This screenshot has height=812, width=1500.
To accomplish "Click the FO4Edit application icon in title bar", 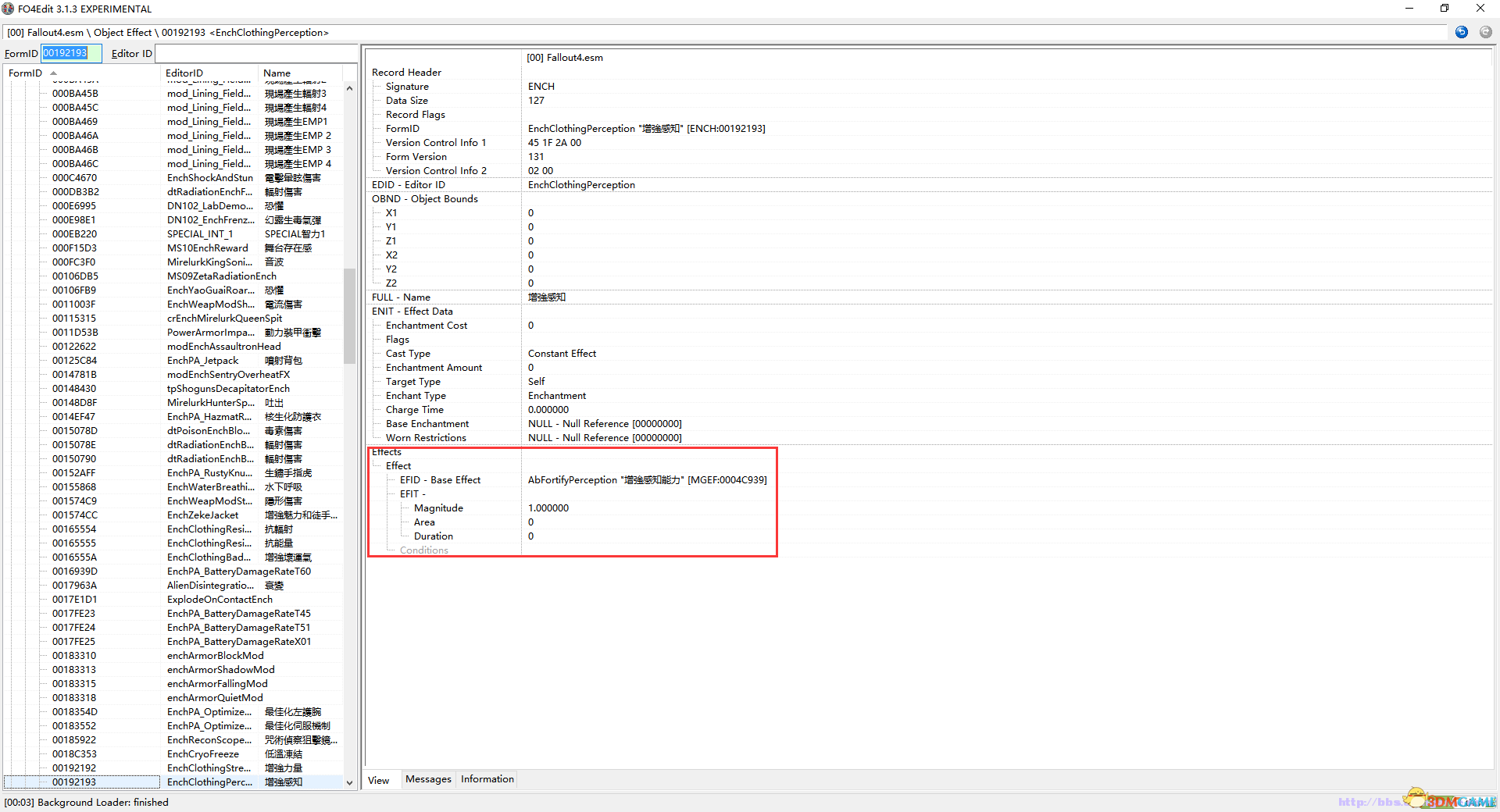I will click(8, 9).
